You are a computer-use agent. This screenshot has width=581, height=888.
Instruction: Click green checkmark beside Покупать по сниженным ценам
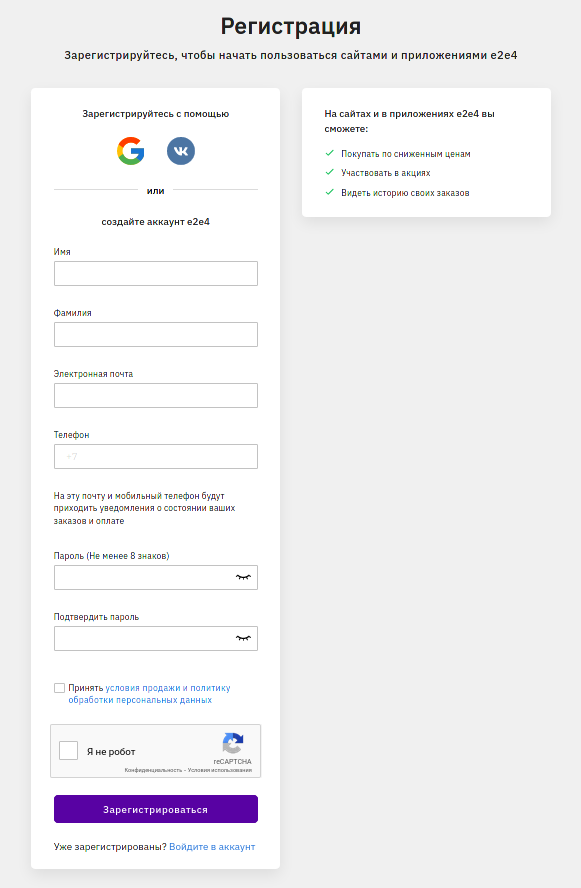(x=330, y=153)
